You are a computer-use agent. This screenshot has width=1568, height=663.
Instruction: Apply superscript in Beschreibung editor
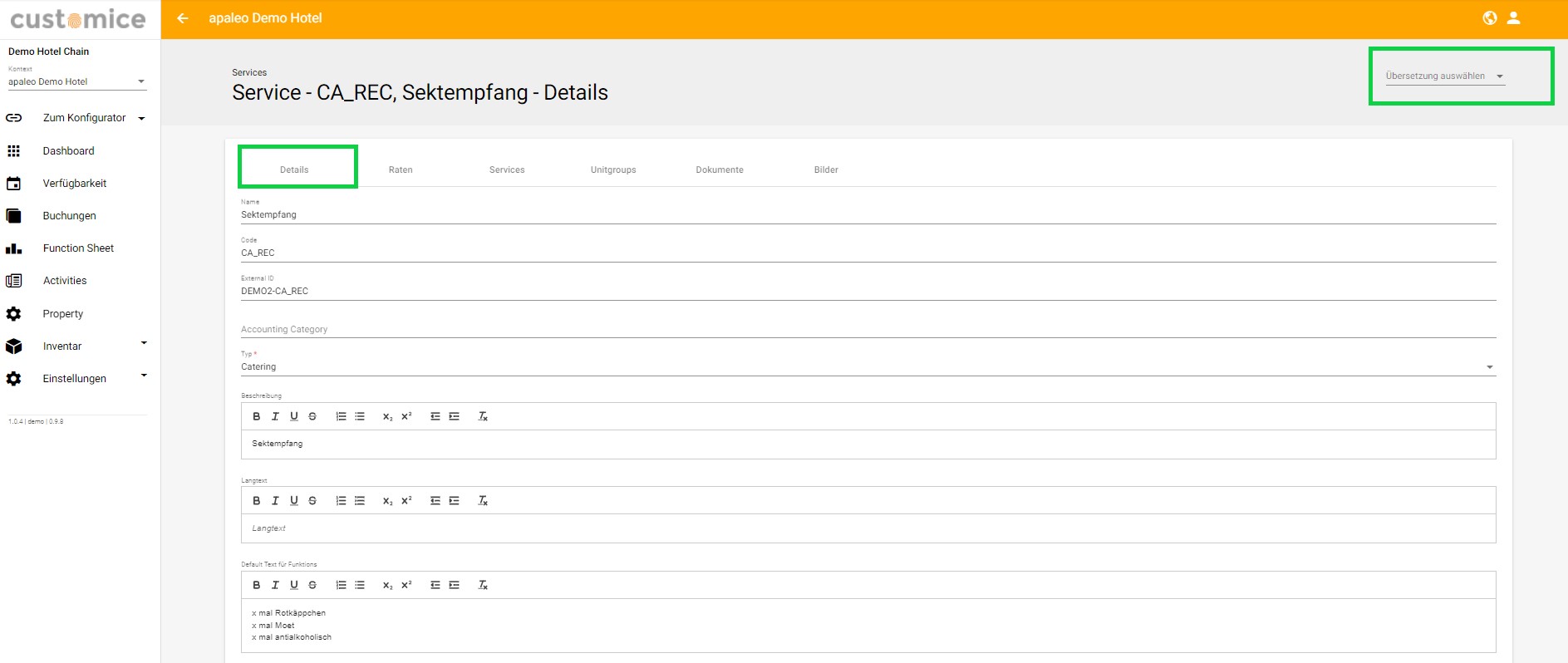tap(406, 416)
